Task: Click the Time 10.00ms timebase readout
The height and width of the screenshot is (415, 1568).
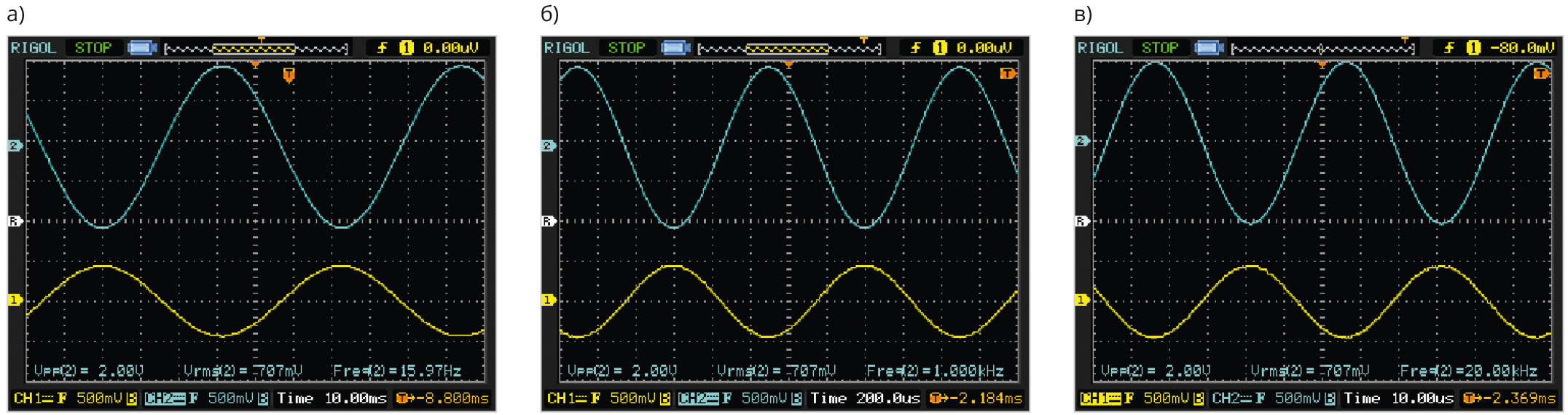Action: pos(332,398)
